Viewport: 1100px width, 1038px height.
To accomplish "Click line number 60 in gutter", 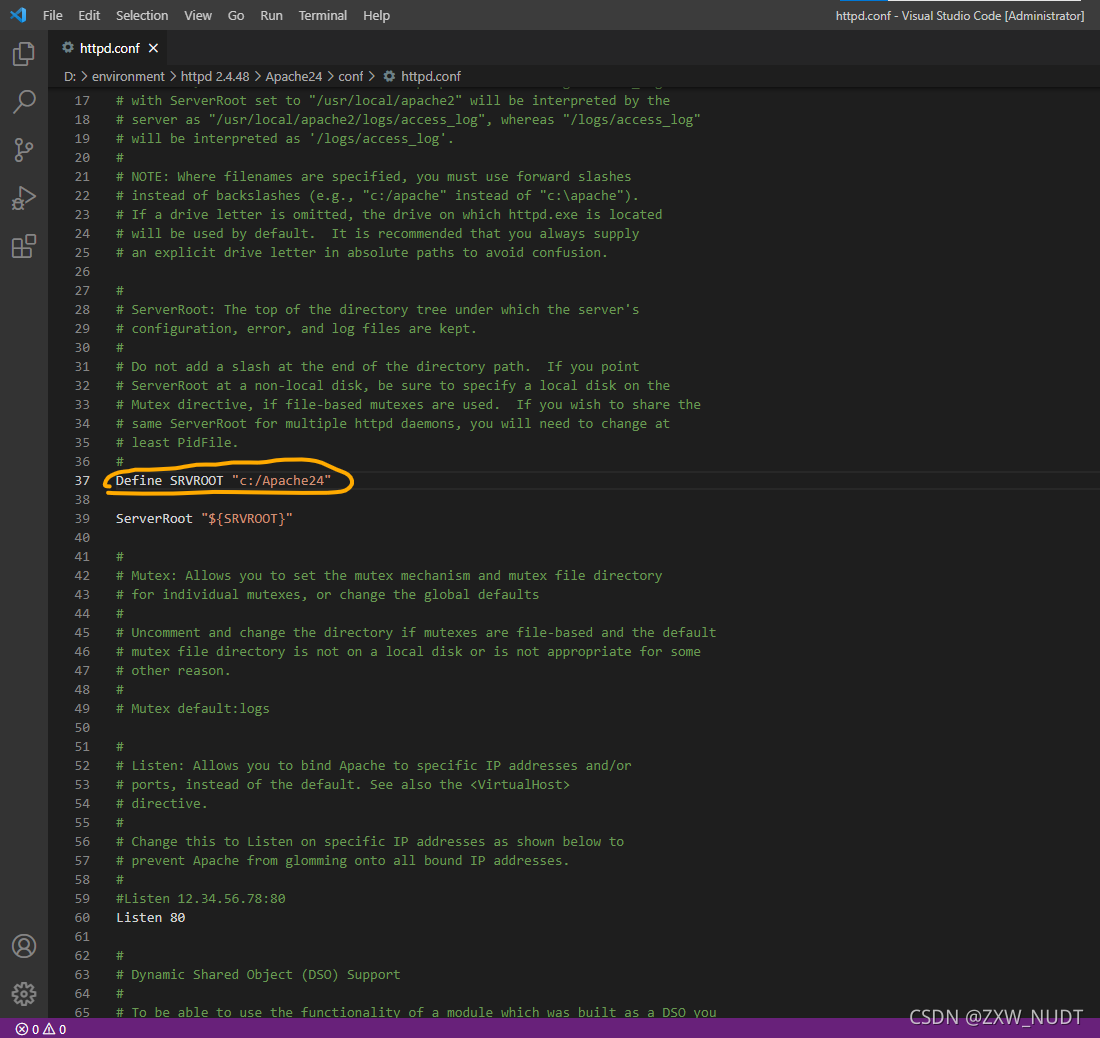I will pos(82,917).
